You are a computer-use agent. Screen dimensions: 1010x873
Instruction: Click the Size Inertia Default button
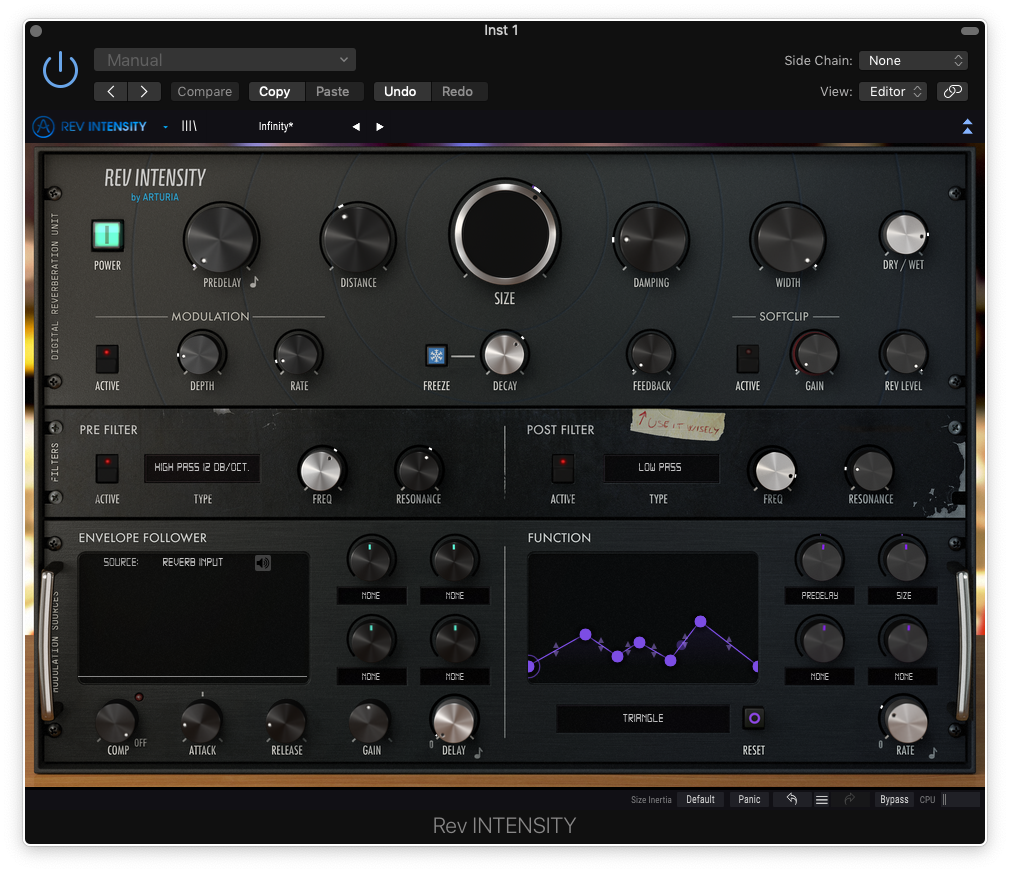point(700,800)
